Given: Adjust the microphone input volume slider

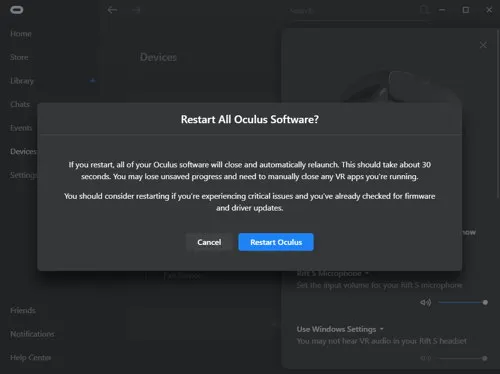Looking at the screenshot, I should pos(463,302).
